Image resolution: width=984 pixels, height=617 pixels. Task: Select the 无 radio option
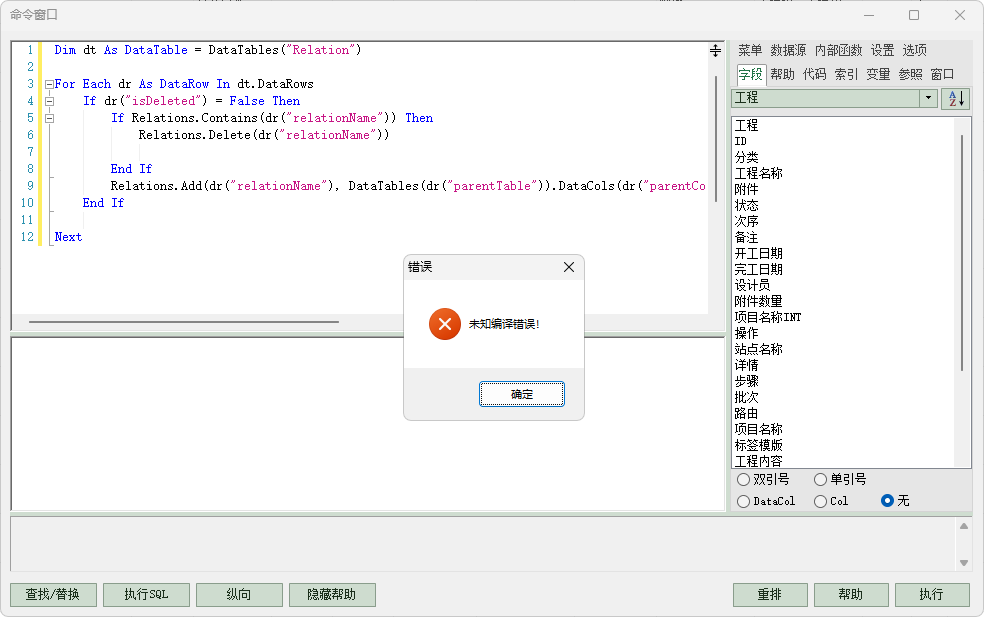896,500
